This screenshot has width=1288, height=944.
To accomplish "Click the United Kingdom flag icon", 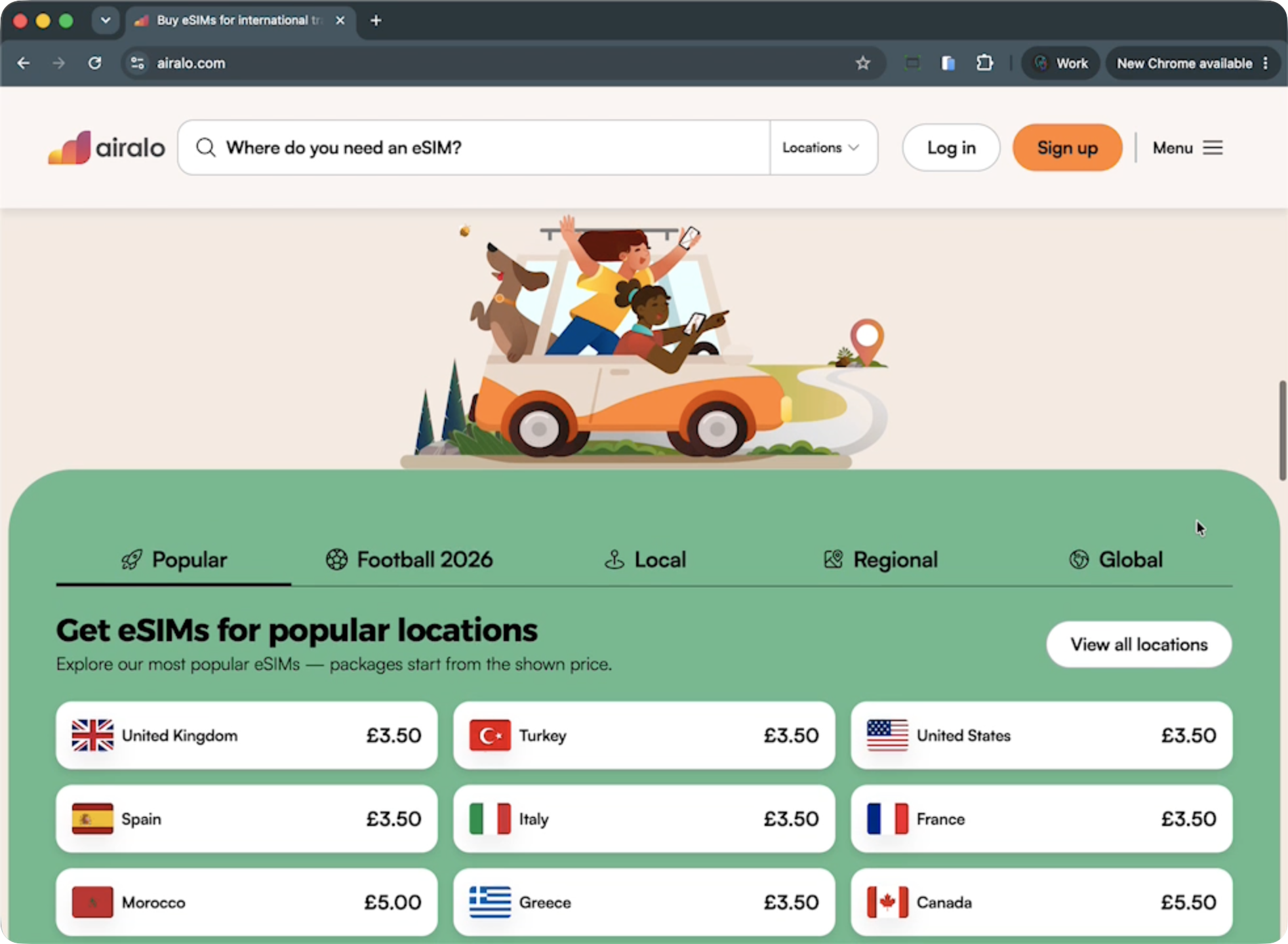I will click(92, 735).
